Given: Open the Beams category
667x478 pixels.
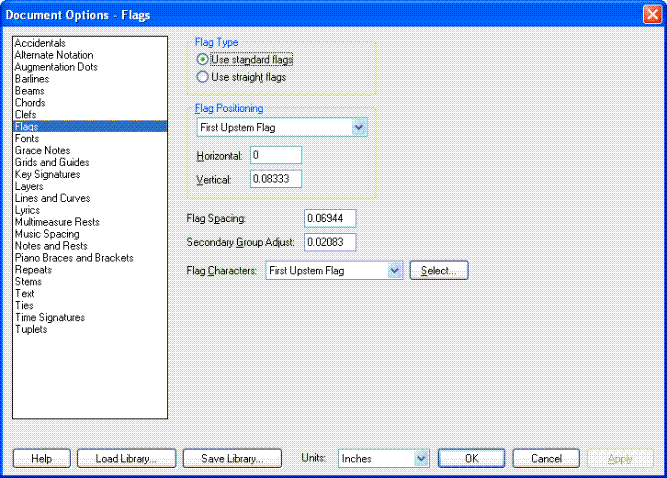Looking at the screenshot, I should pyautogui.click(x=30, y=91).
